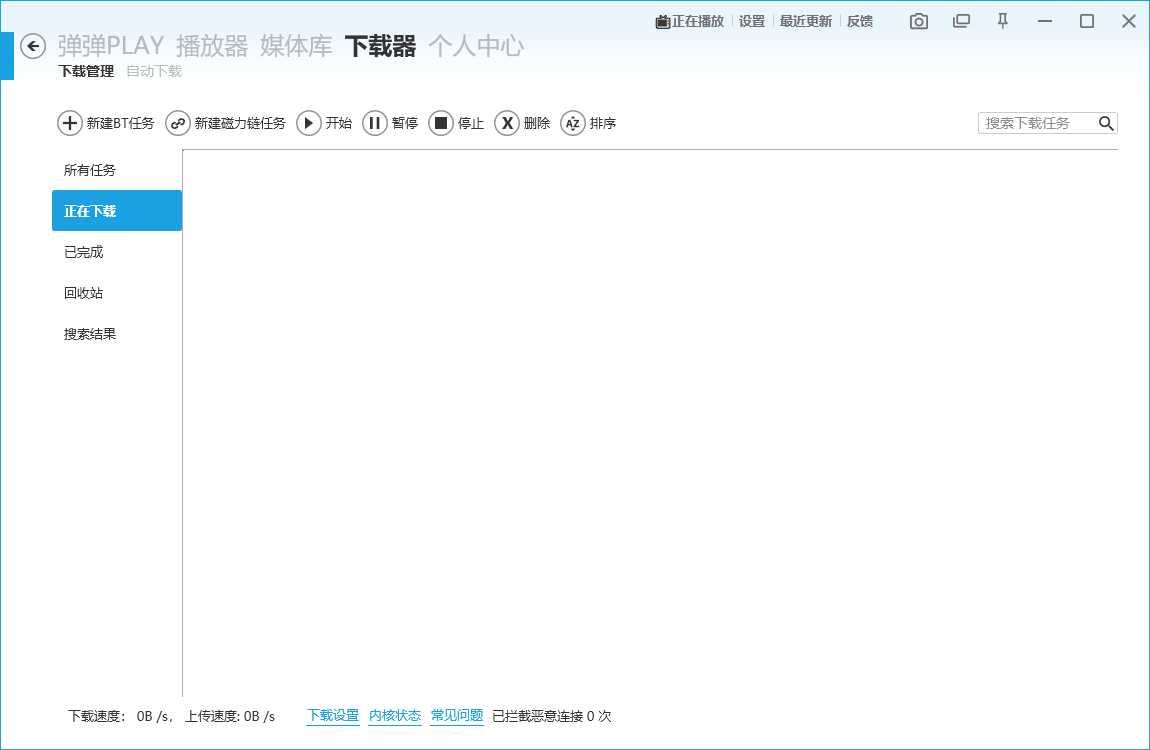Click the 停止 label in toolbar
The height and width of the screenshot is (750, 1150).
coord(471,123)
